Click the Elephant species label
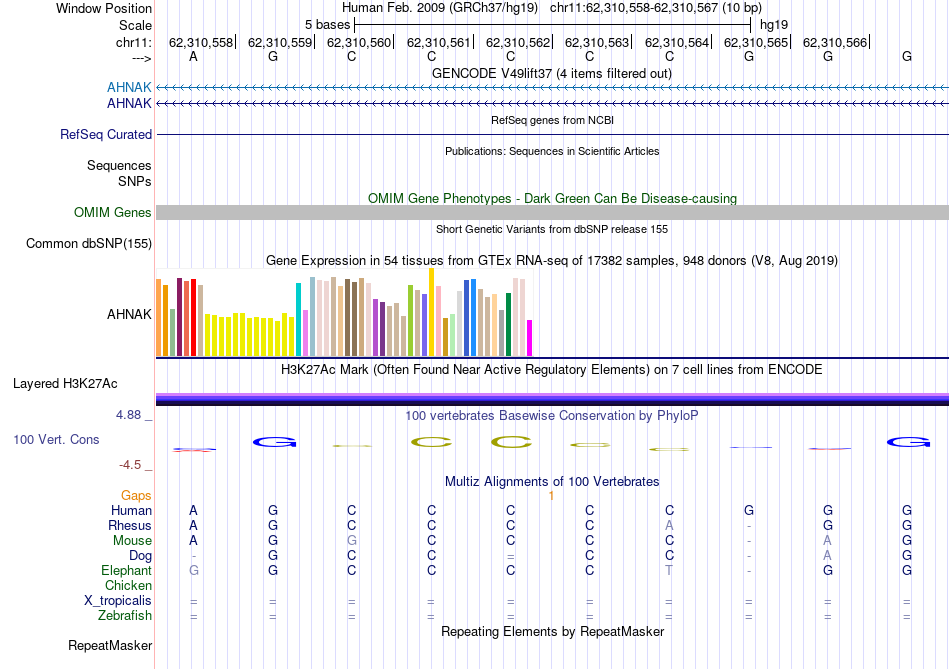The width and height of the screenshot is (950, 669). coord(127,571)
